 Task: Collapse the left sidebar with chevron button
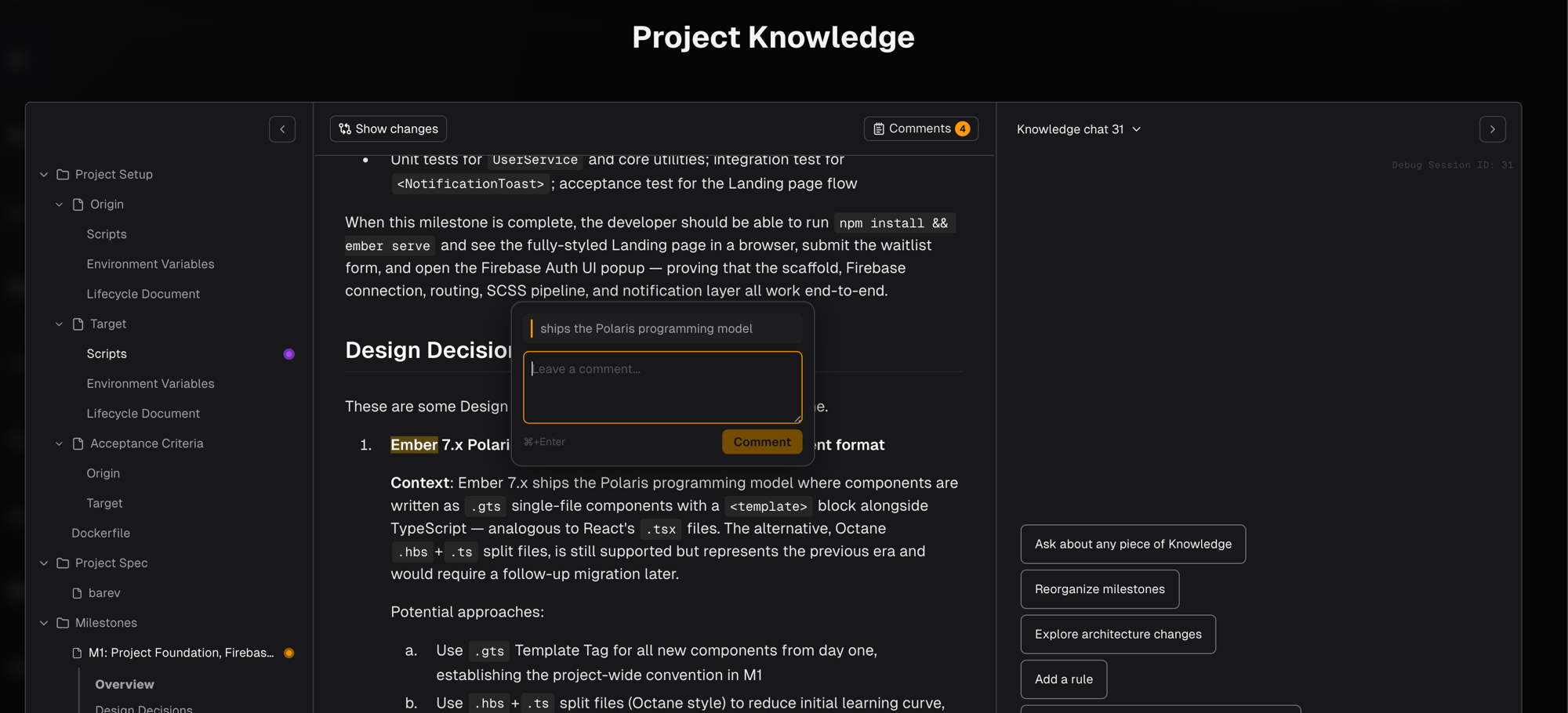click(x=282, y=129)
